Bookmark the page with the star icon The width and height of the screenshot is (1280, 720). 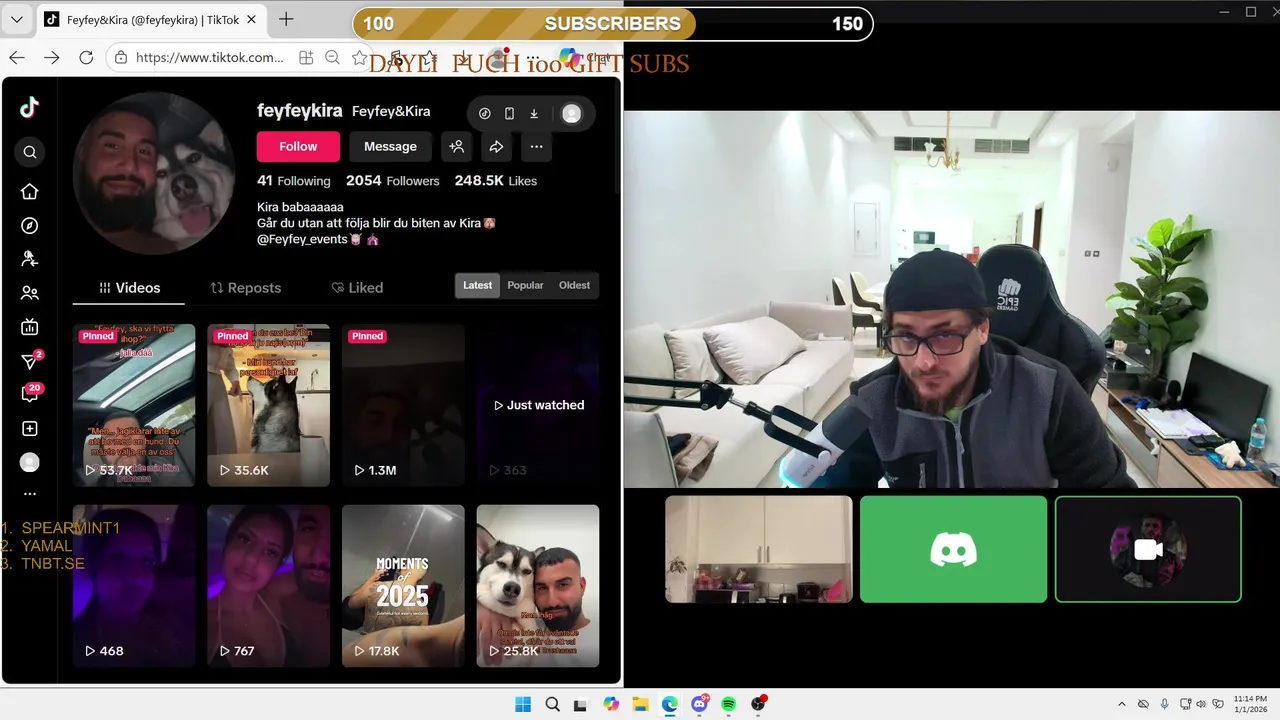pyautogui.click(x=359, y=58)
